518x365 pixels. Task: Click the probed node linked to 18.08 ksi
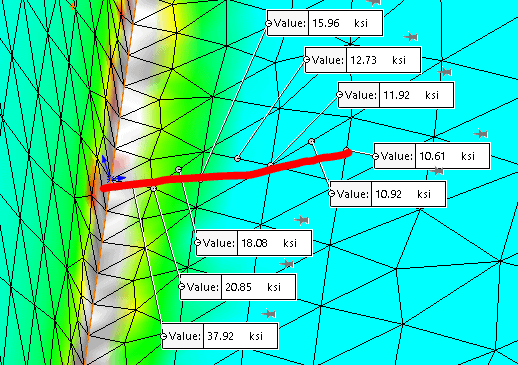point(179,170)
